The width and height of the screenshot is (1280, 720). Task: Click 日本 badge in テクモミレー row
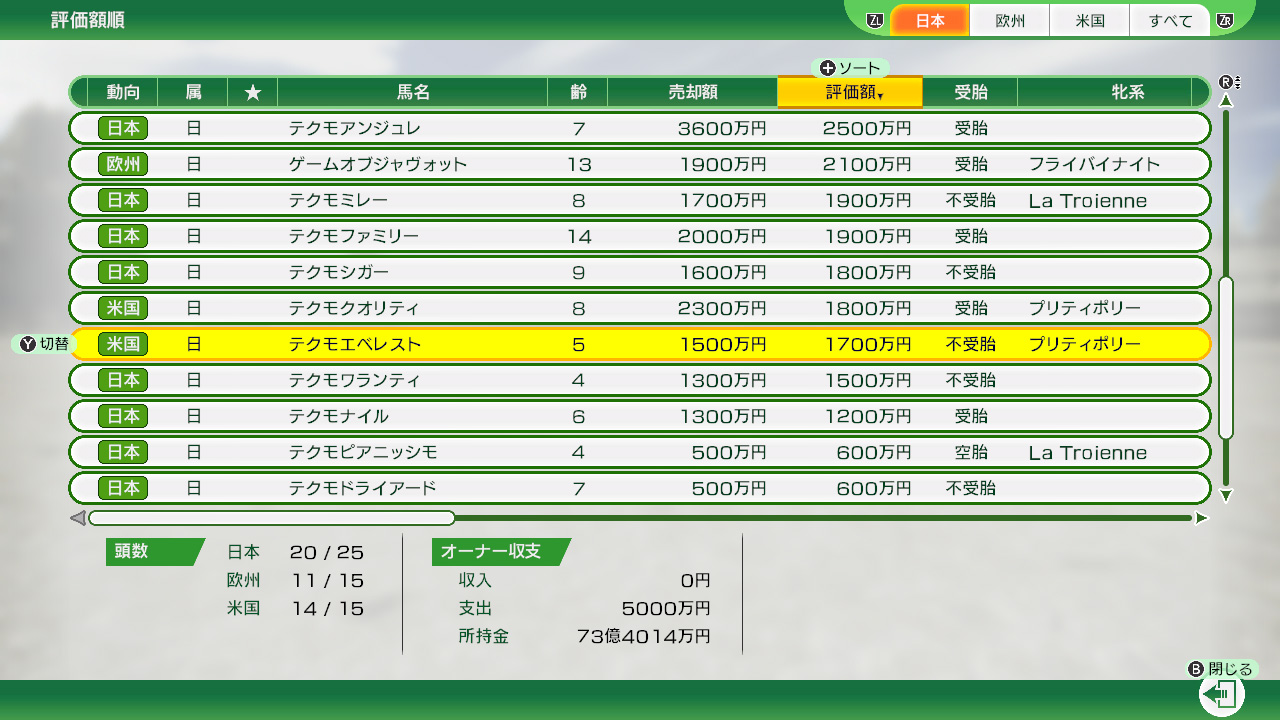point(123,200)
